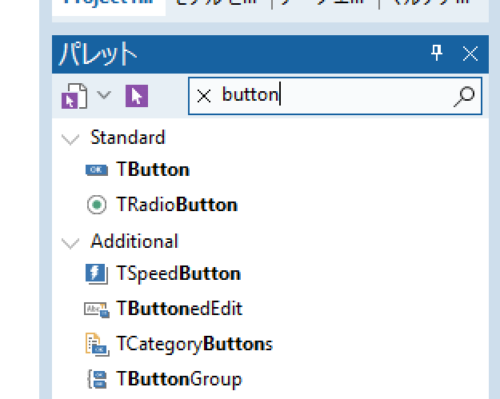This screenshot has width=500, height=399.
Task: Collapse the Additional category
Action: tap(71, 243)
